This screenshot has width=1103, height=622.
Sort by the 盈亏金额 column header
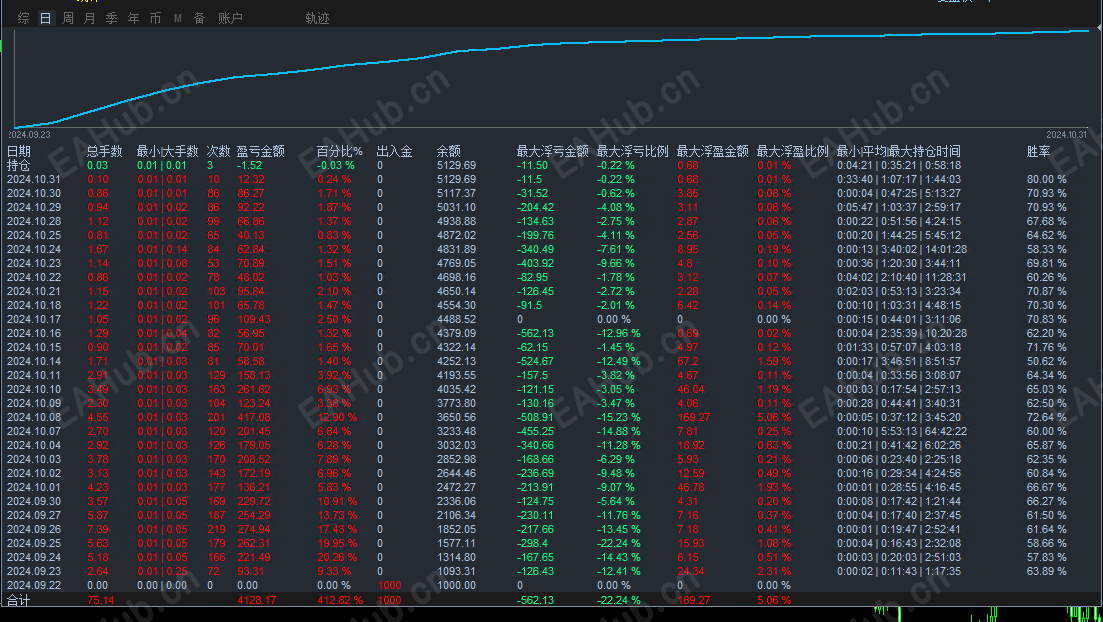click(260, 151)
